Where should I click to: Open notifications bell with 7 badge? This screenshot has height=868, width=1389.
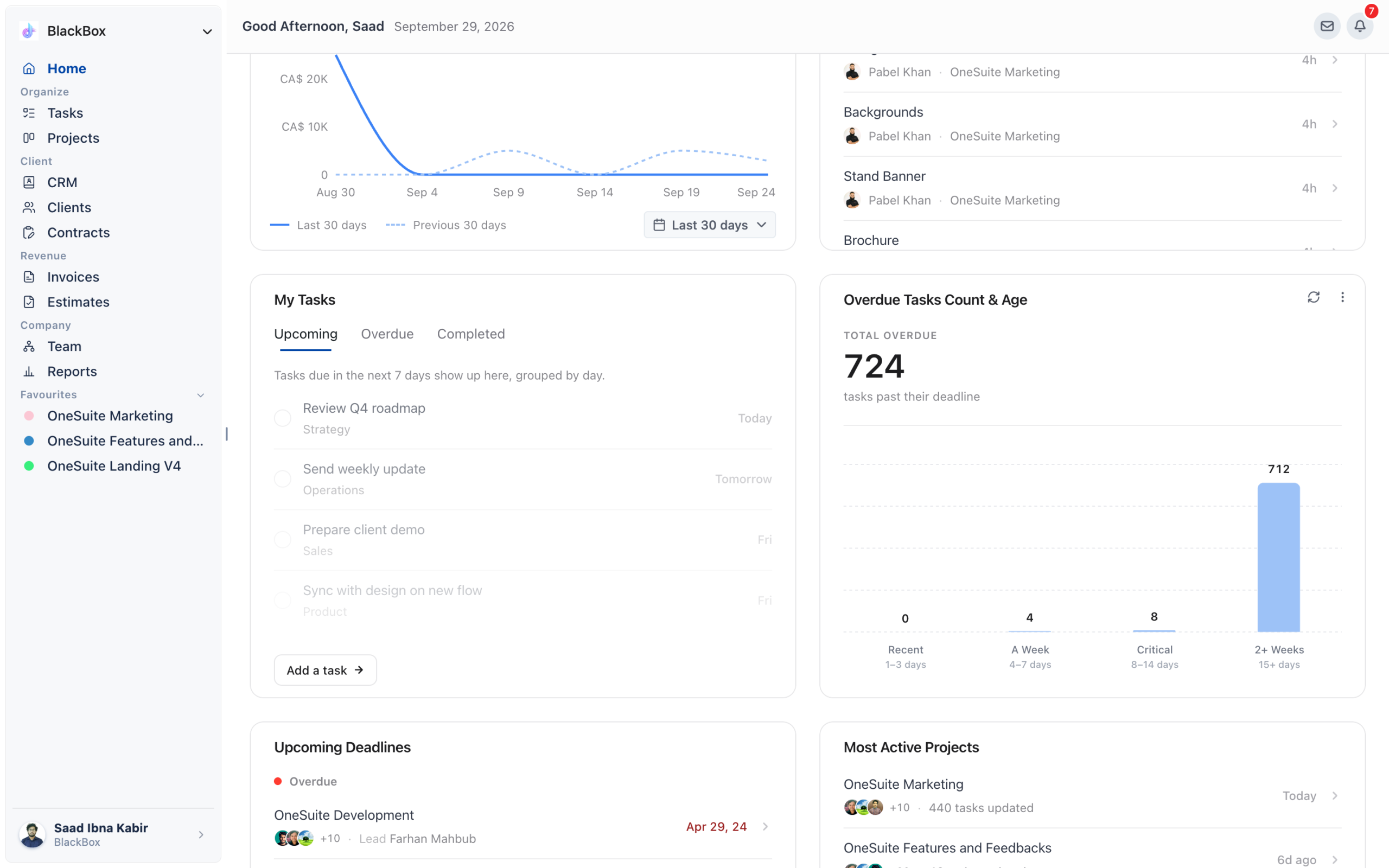tap(1360, 27)
